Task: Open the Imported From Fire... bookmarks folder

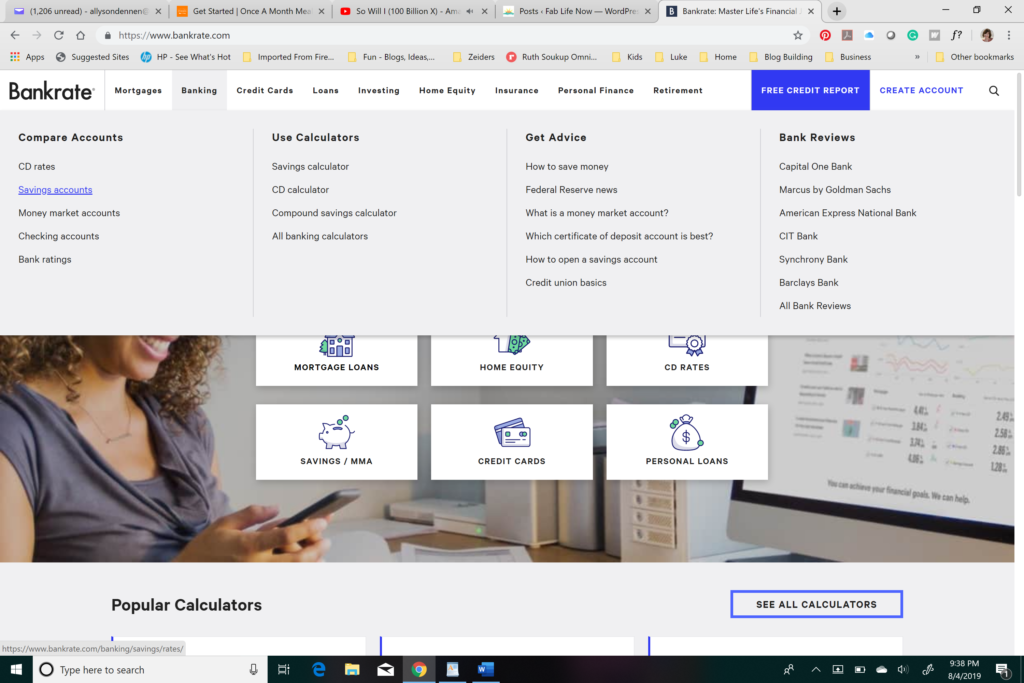Action: 288,57
